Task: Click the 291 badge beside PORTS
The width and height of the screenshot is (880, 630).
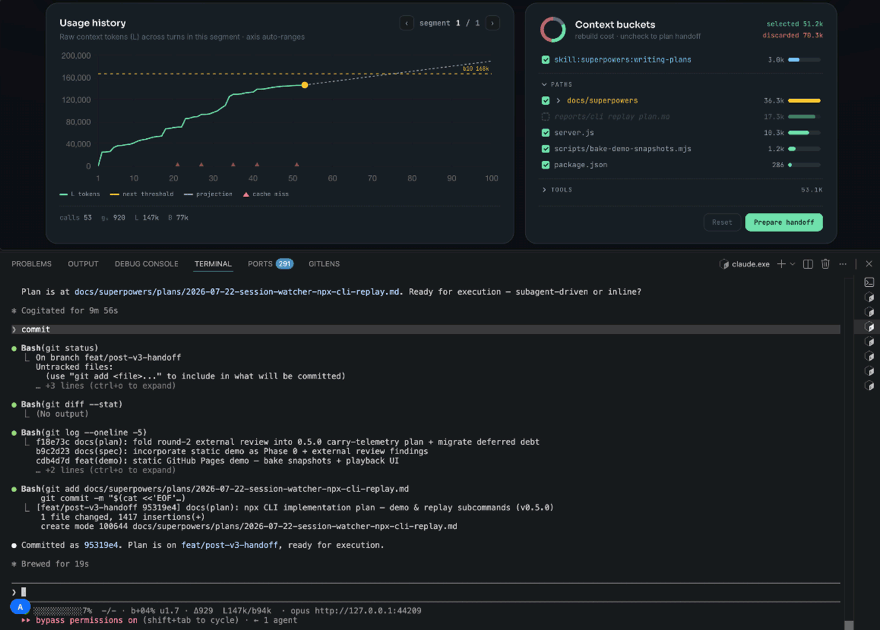Action: coord(285,264)
